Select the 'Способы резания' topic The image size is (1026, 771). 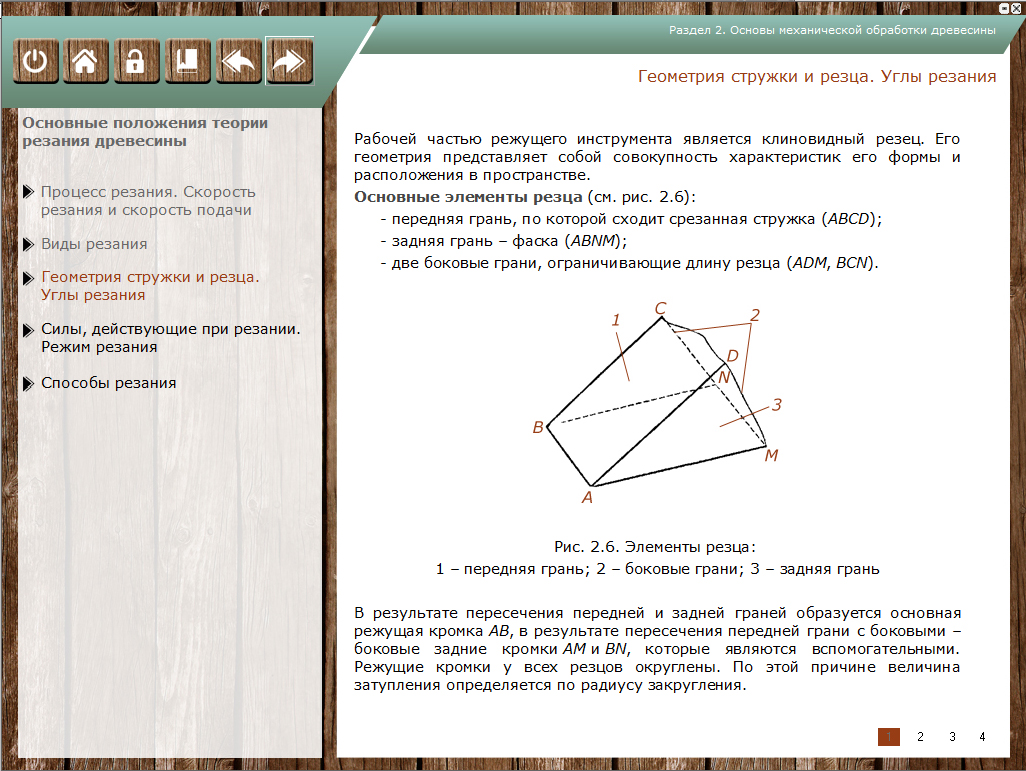[108, 383]
